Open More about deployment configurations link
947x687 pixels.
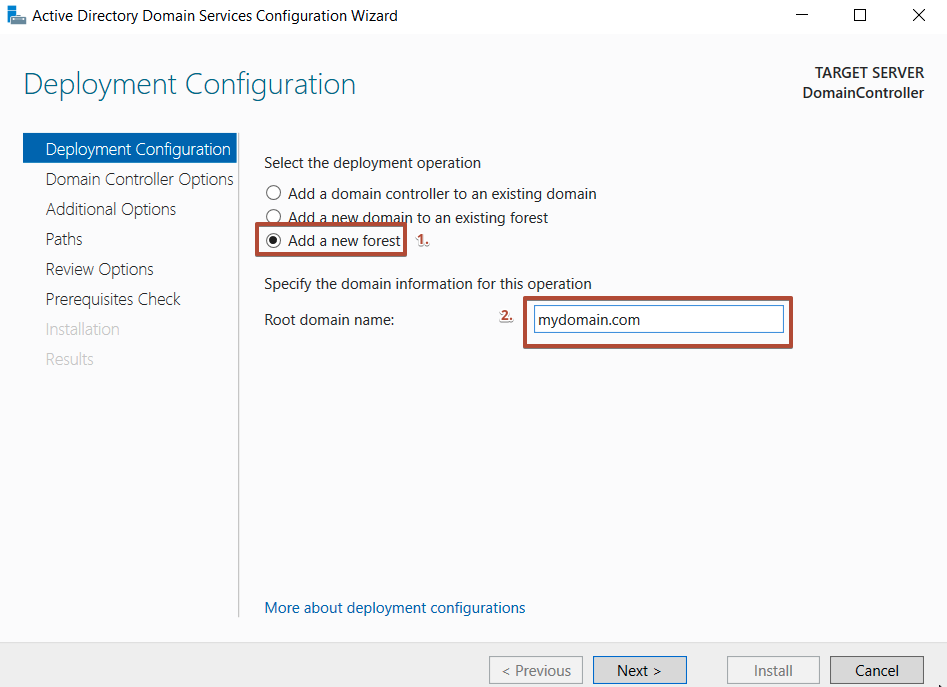394,608
